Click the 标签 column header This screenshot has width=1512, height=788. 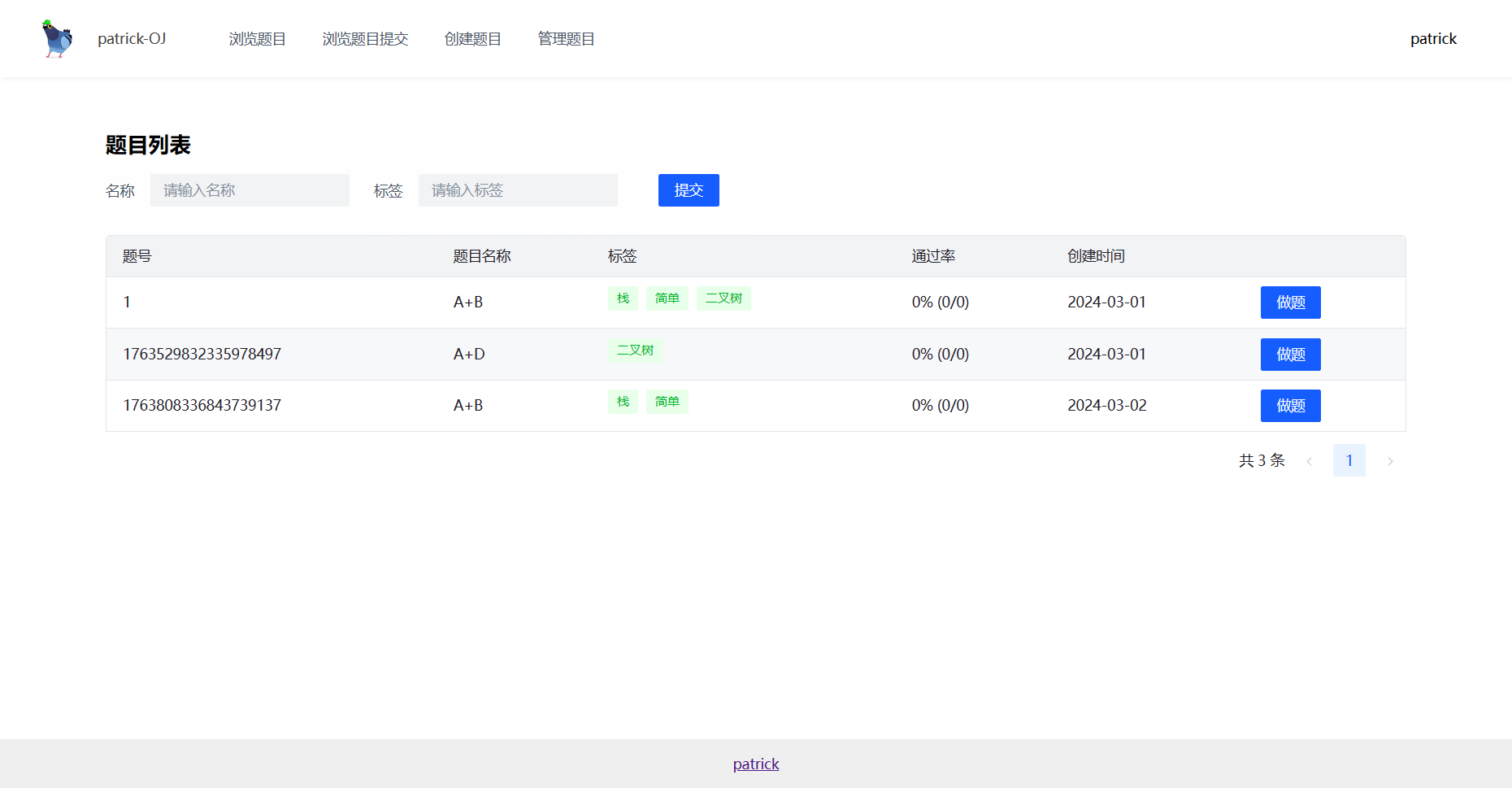point(622,256)
